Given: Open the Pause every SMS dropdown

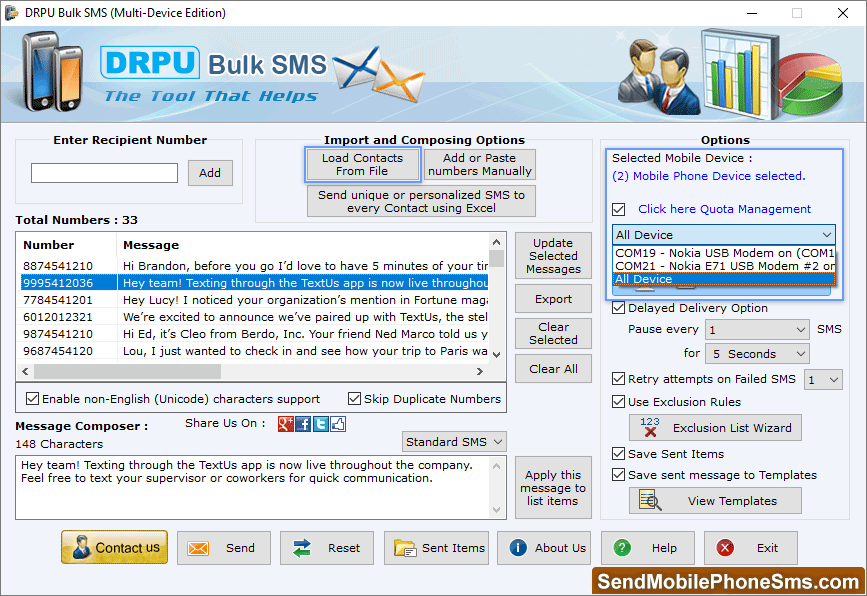Looking at the screenshot, I should [757, 330].
